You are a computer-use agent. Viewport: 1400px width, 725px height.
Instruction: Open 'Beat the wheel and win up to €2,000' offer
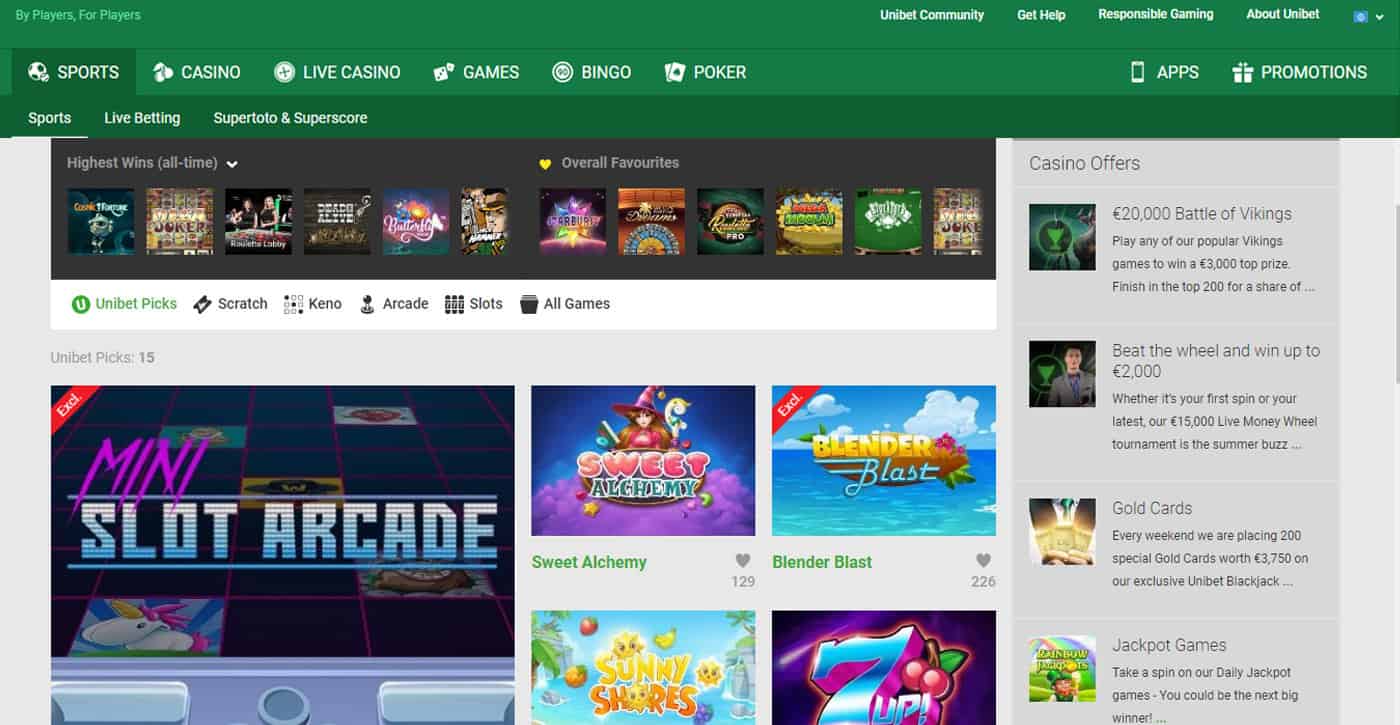coord(1216,361)
